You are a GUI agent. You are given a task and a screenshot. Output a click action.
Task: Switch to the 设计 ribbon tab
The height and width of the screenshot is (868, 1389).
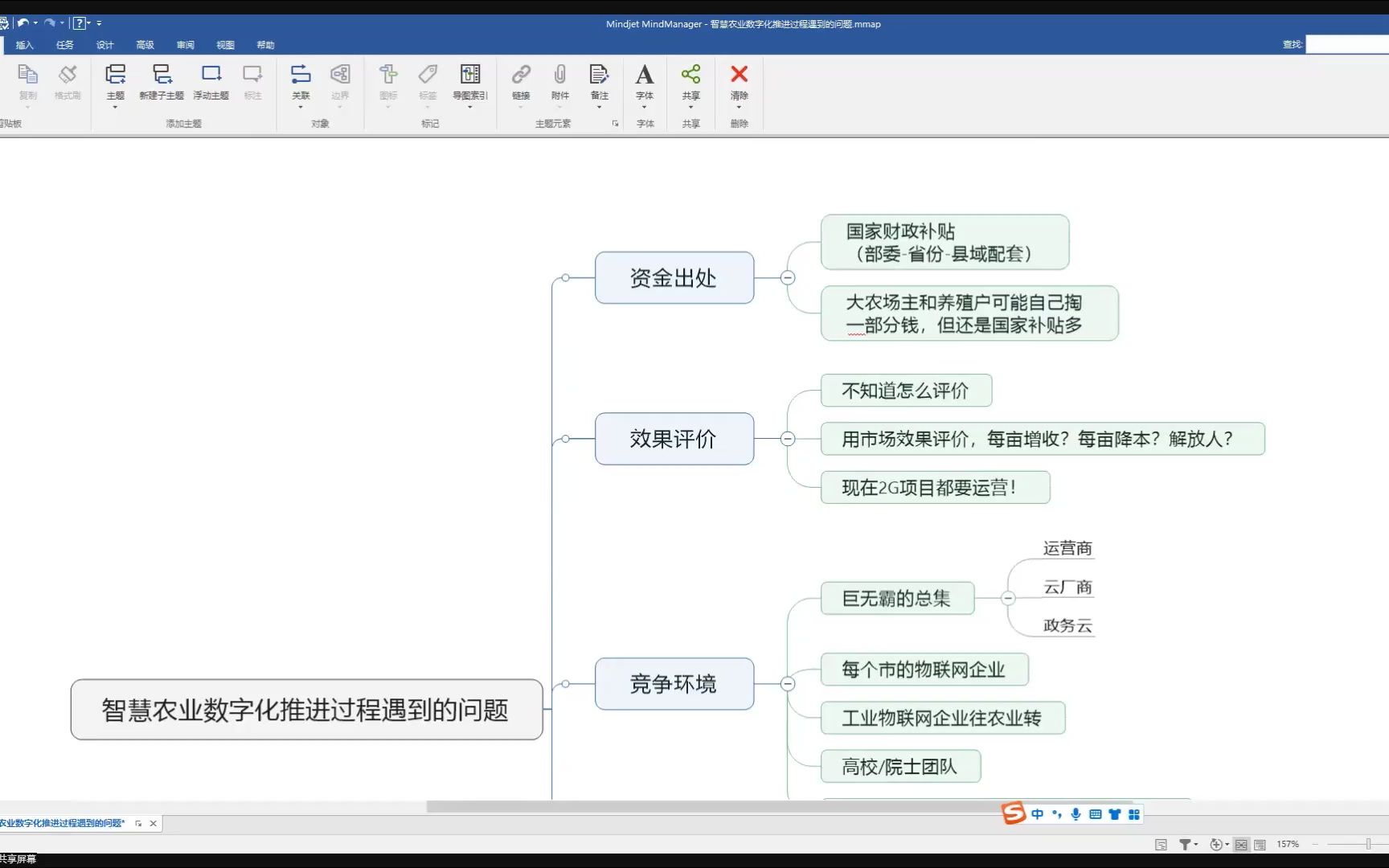105,45
